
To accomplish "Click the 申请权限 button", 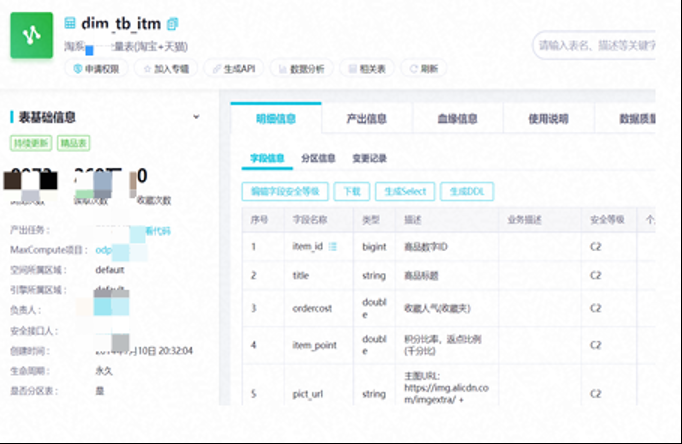I will (96, 69).
